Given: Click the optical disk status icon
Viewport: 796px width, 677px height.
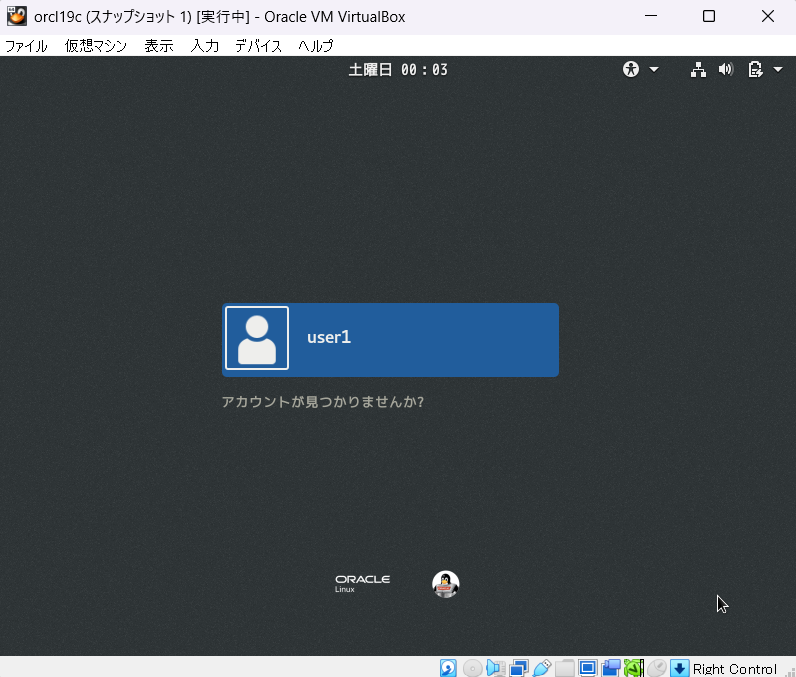Looking at the screenshot, I should pyautogui.click(x=472, y=668).
